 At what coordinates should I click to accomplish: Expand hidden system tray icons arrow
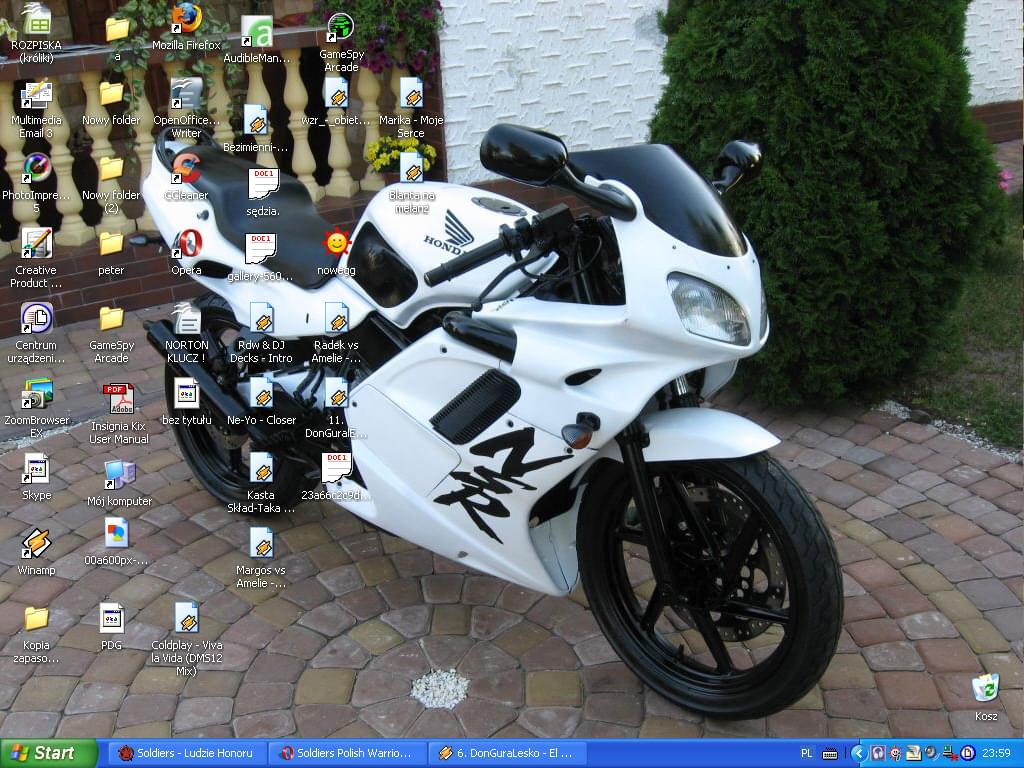(x=859, y=754)
